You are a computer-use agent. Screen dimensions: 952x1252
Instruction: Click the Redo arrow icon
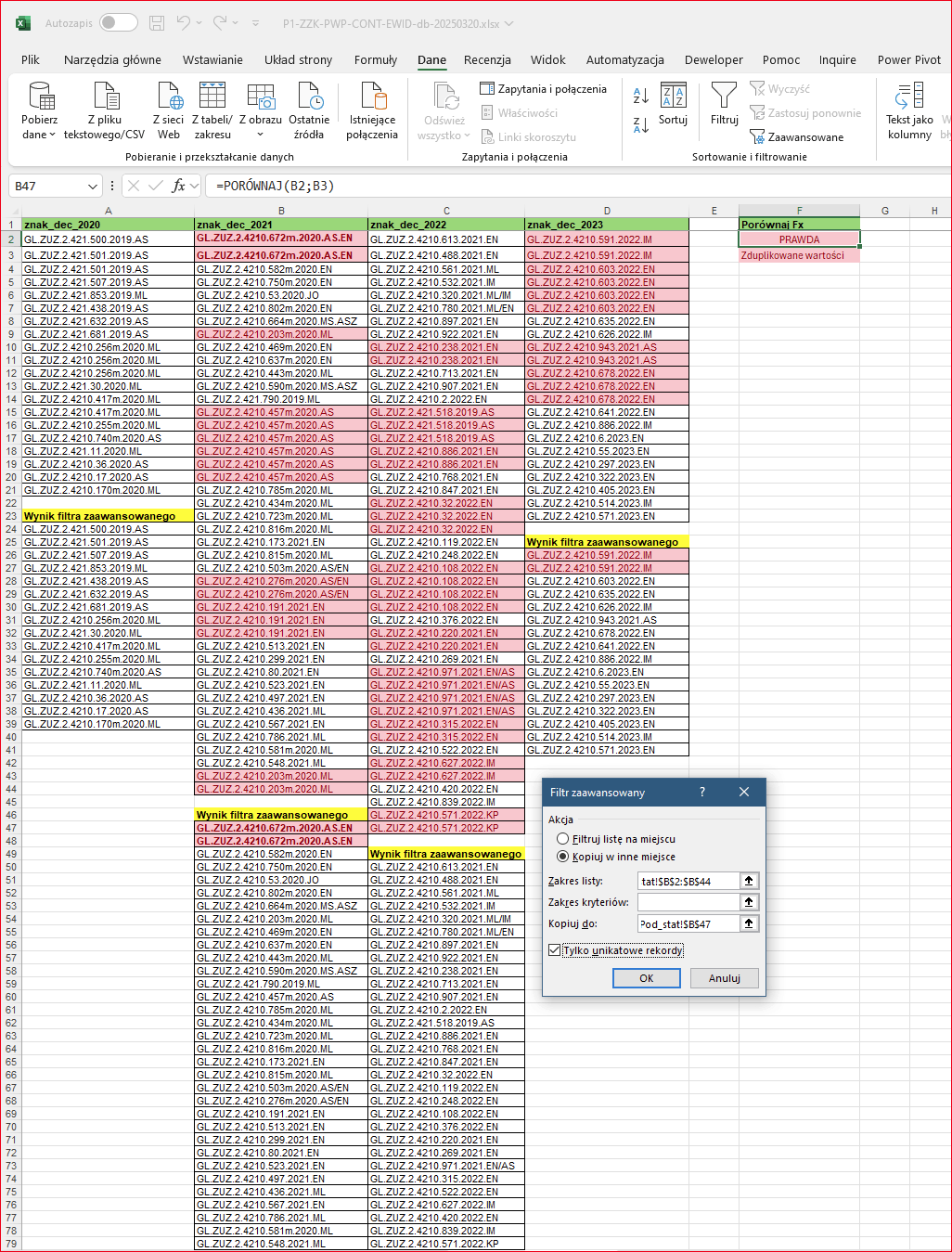(220, 22)
